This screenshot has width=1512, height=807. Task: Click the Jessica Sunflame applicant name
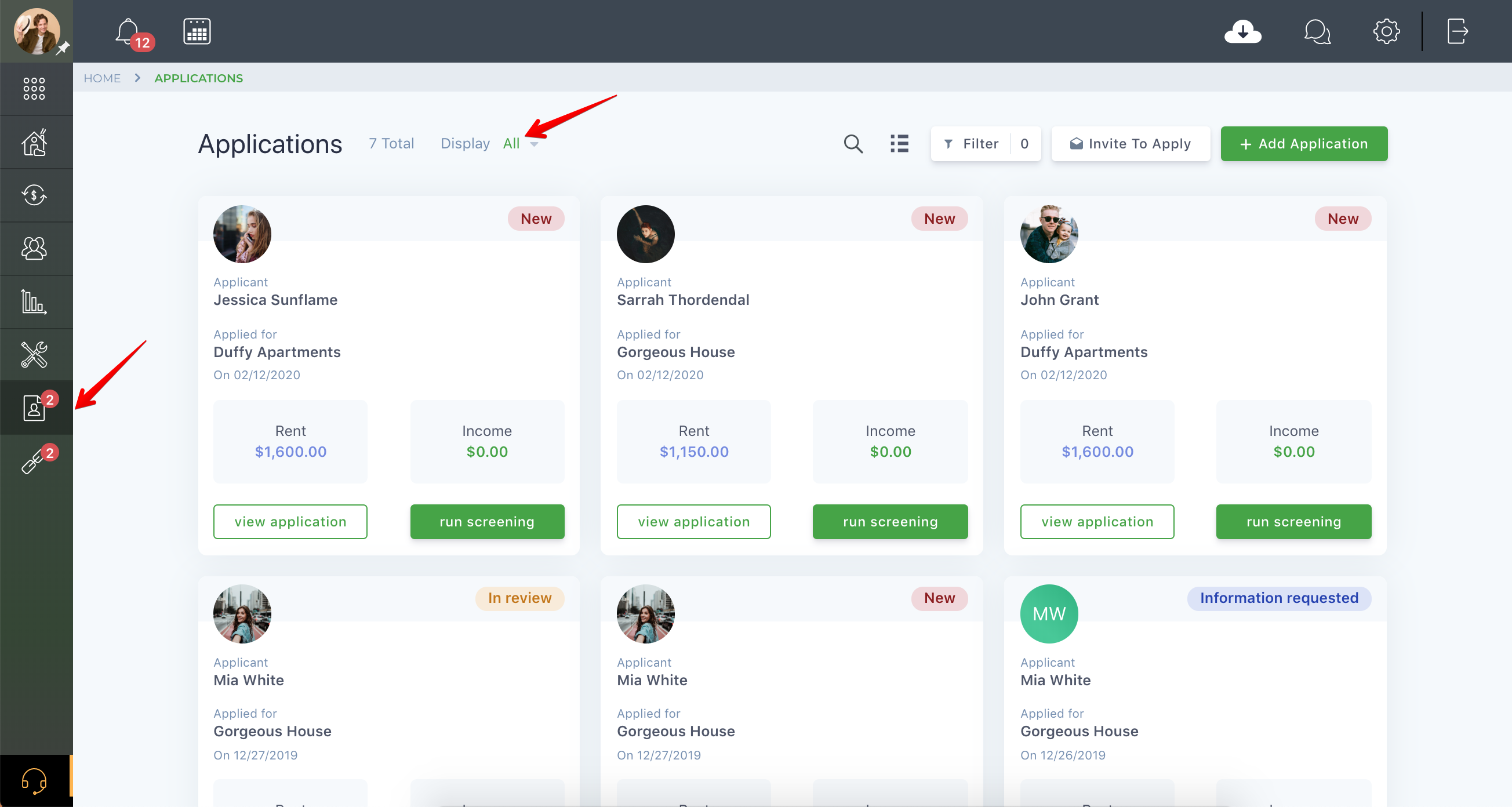pos(275,300)
